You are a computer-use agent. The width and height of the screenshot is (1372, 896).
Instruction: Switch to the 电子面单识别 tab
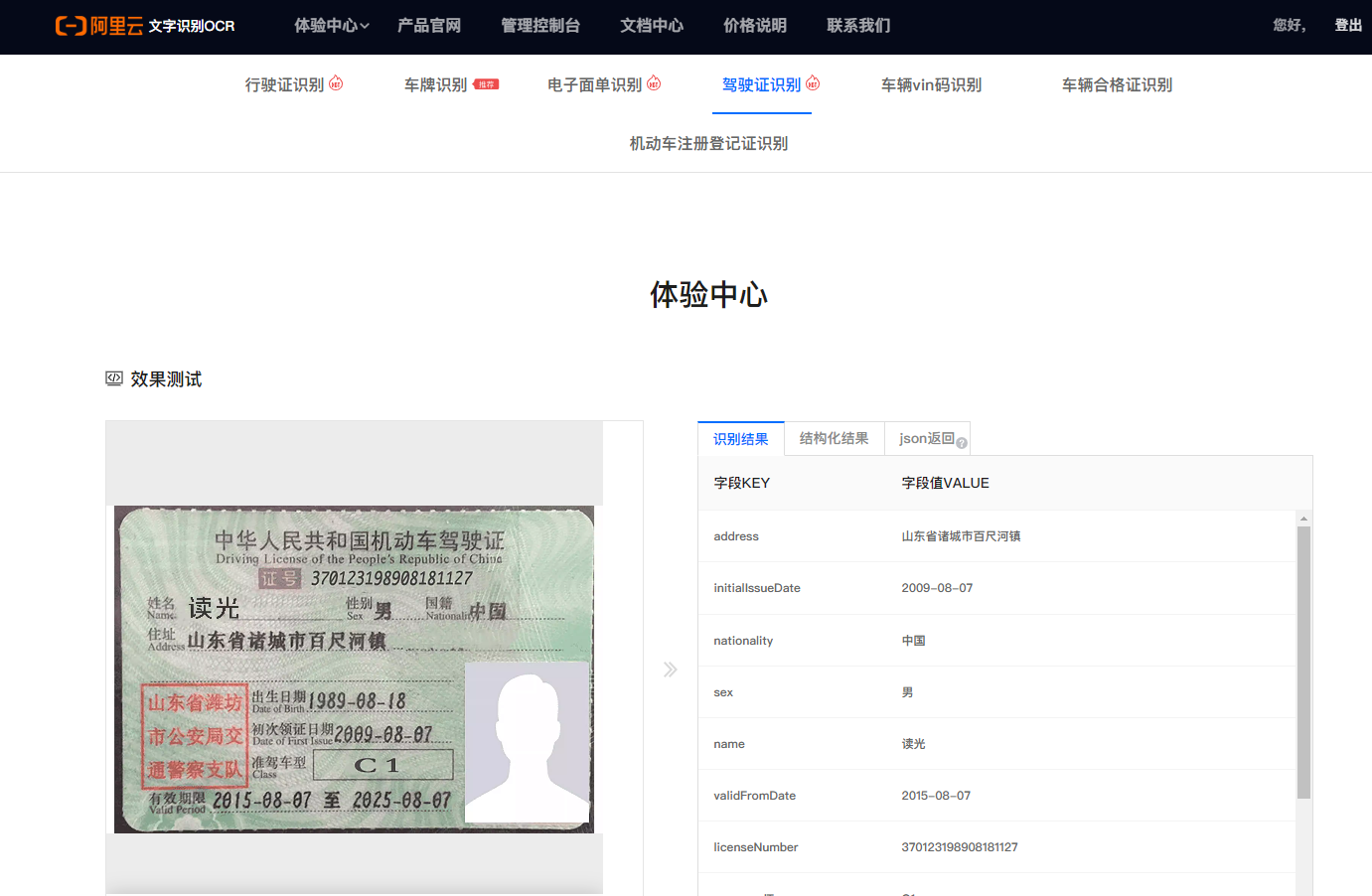pos(594,85)
